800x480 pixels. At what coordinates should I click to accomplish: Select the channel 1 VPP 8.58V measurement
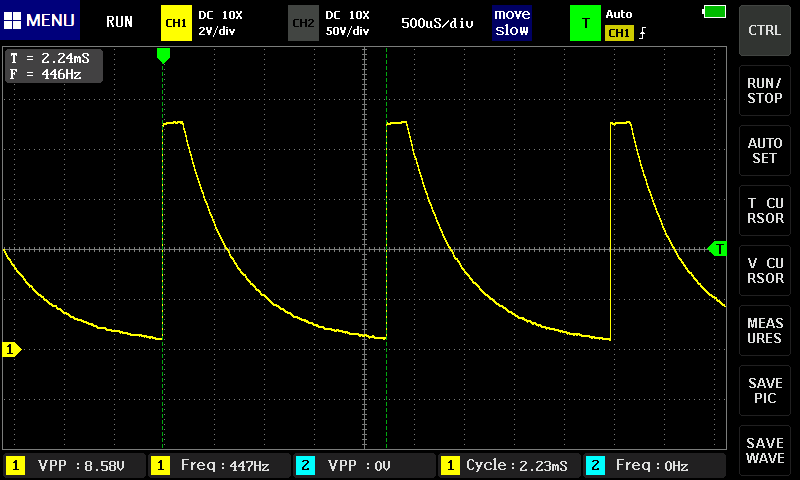coord(74,466)
